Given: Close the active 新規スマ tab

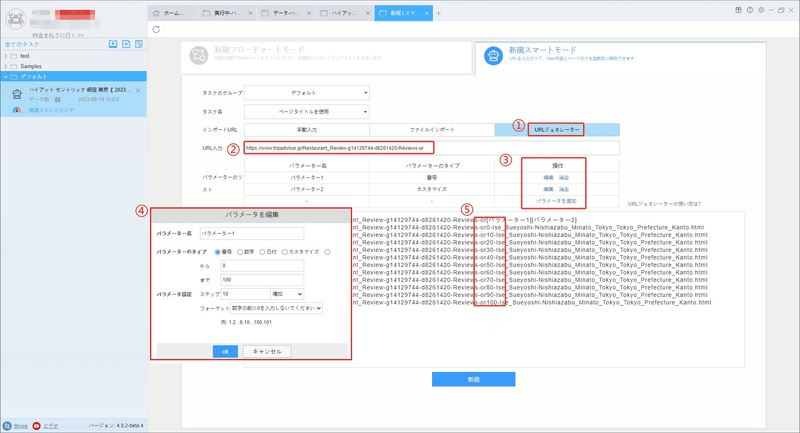Looking at the screenshot, I should (427, 13).
